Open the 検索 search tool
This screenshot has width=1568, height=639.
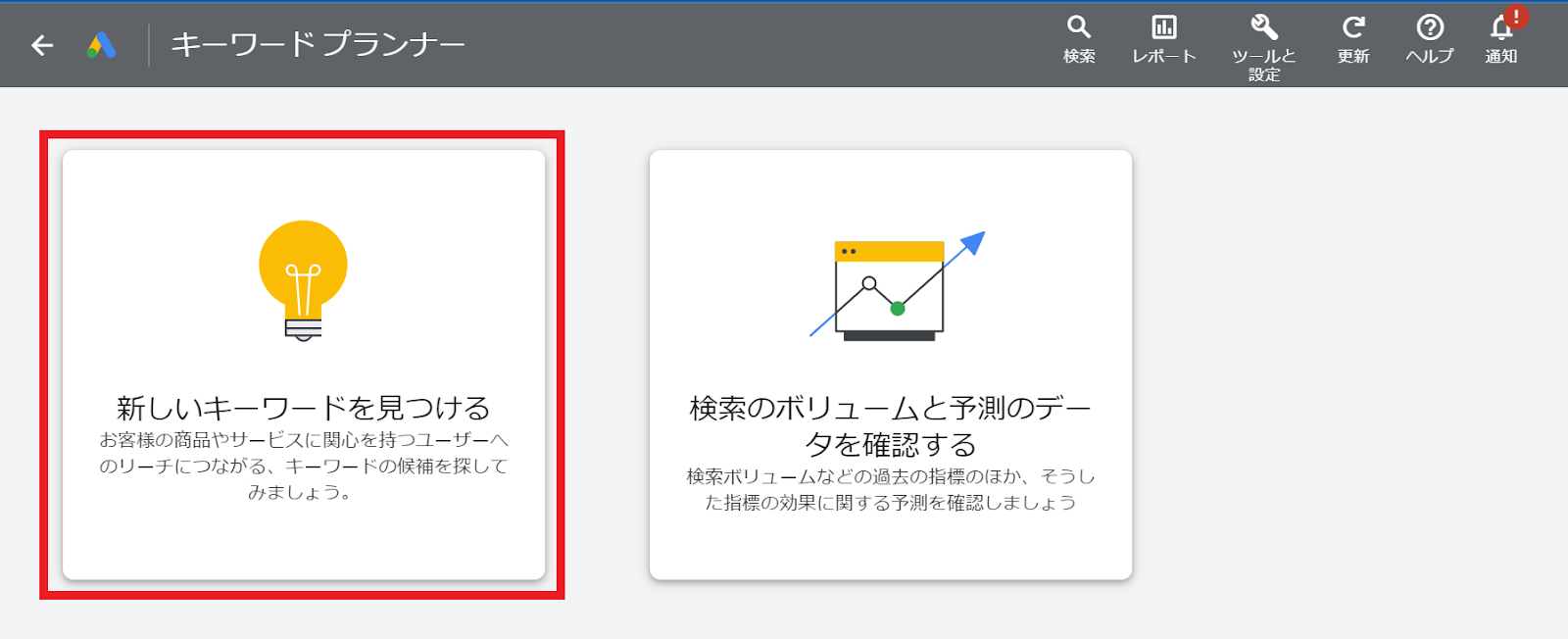click(1079, 40)
